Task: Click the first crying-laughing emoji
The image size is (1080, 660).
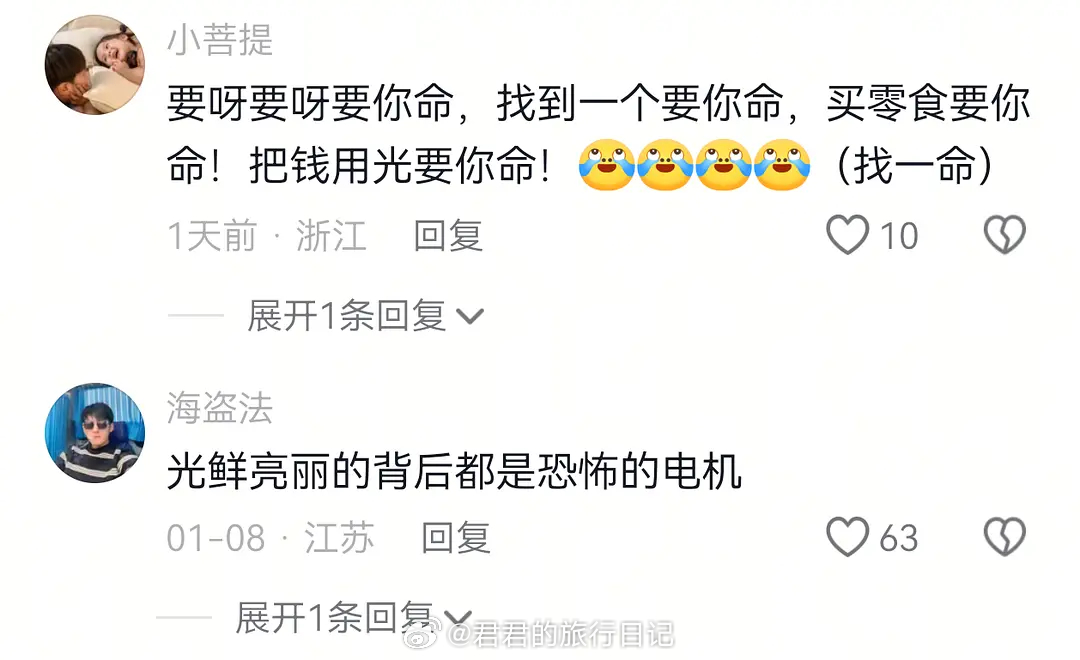Action: (606, 165)
